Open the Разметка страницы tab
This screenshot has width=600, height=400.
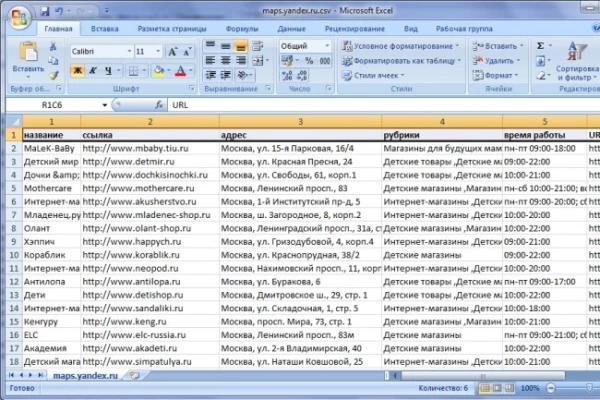pyautogui.click(x=172, y=29)
